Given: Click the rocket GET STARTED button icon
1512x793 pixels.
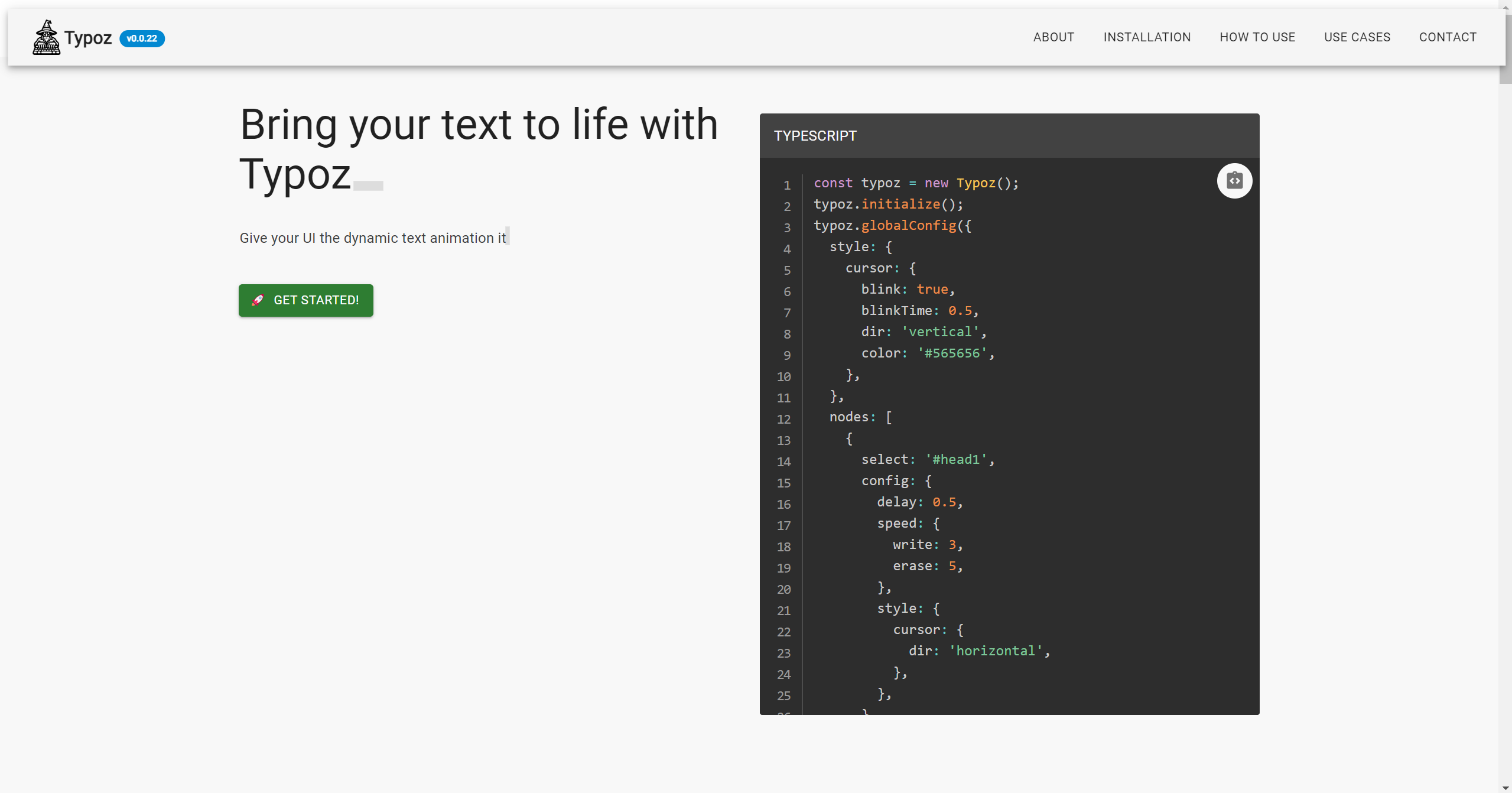Looking at the screenshot, I should tap(257, 300).
